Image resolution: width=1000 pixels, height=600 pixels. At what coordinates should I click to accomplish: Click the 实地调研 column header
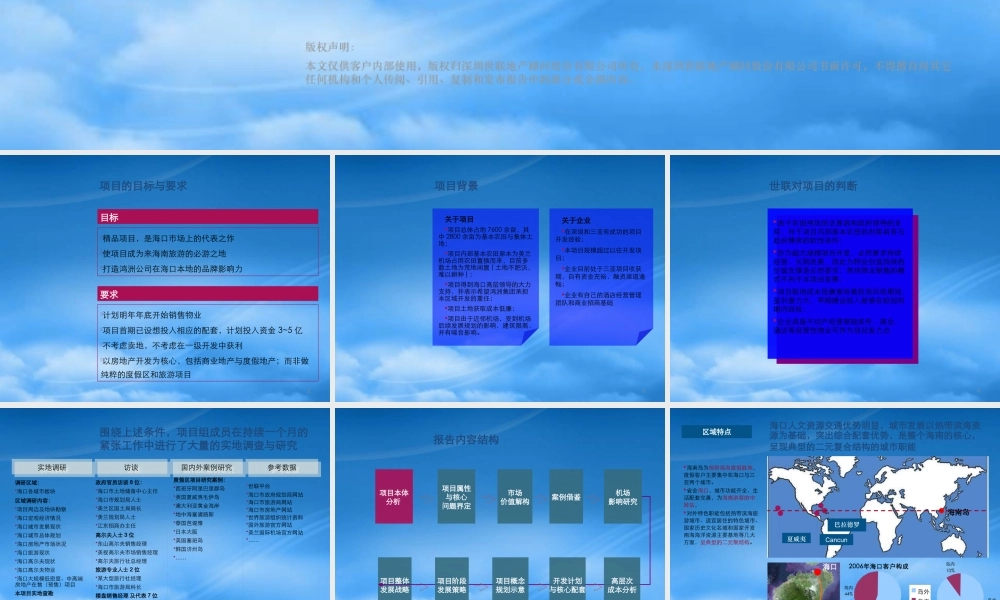point(52,467)
